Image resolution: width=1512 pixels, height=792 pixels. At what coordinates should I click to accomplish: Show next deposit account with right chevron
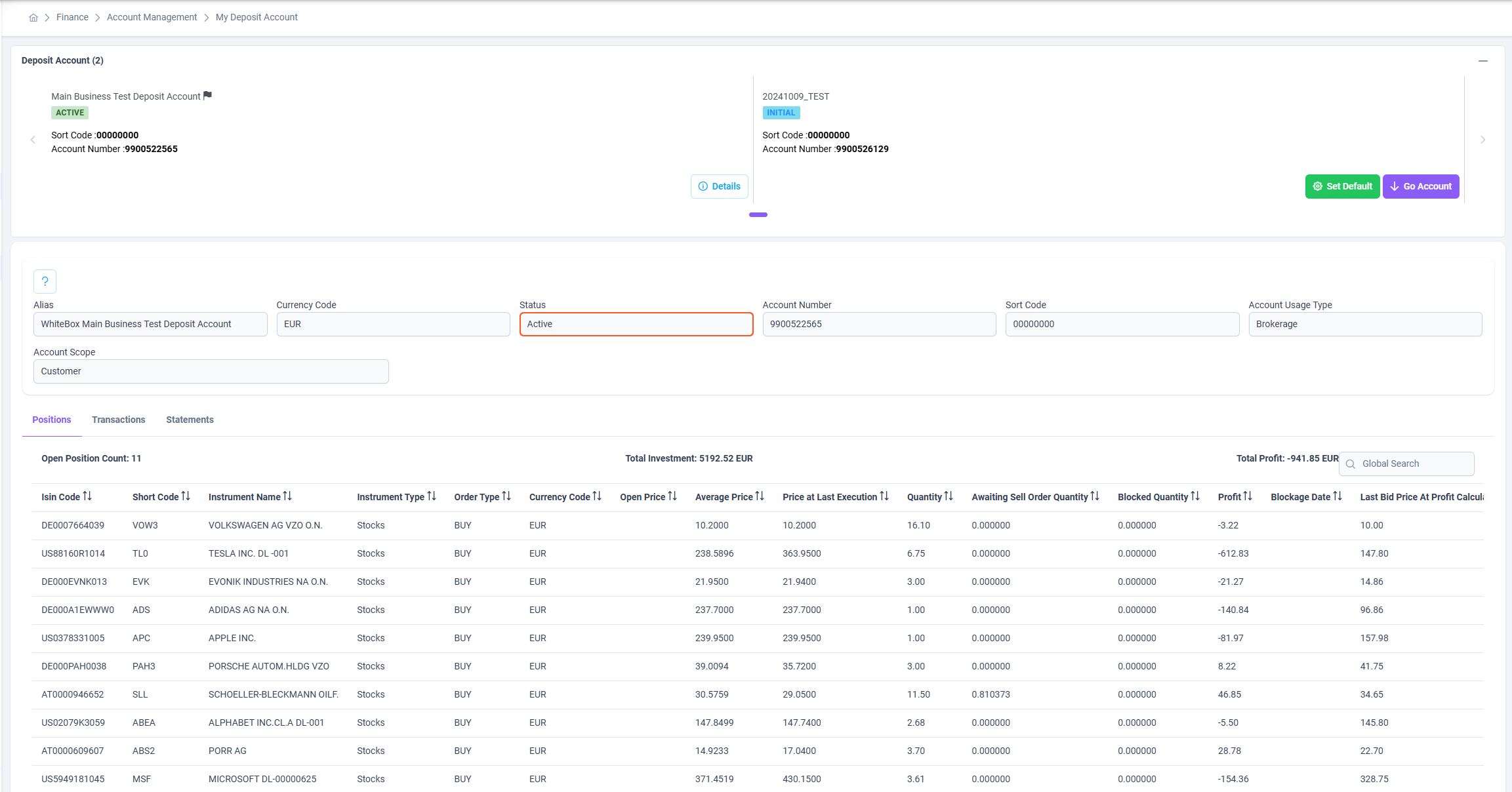pos(1482,140)
